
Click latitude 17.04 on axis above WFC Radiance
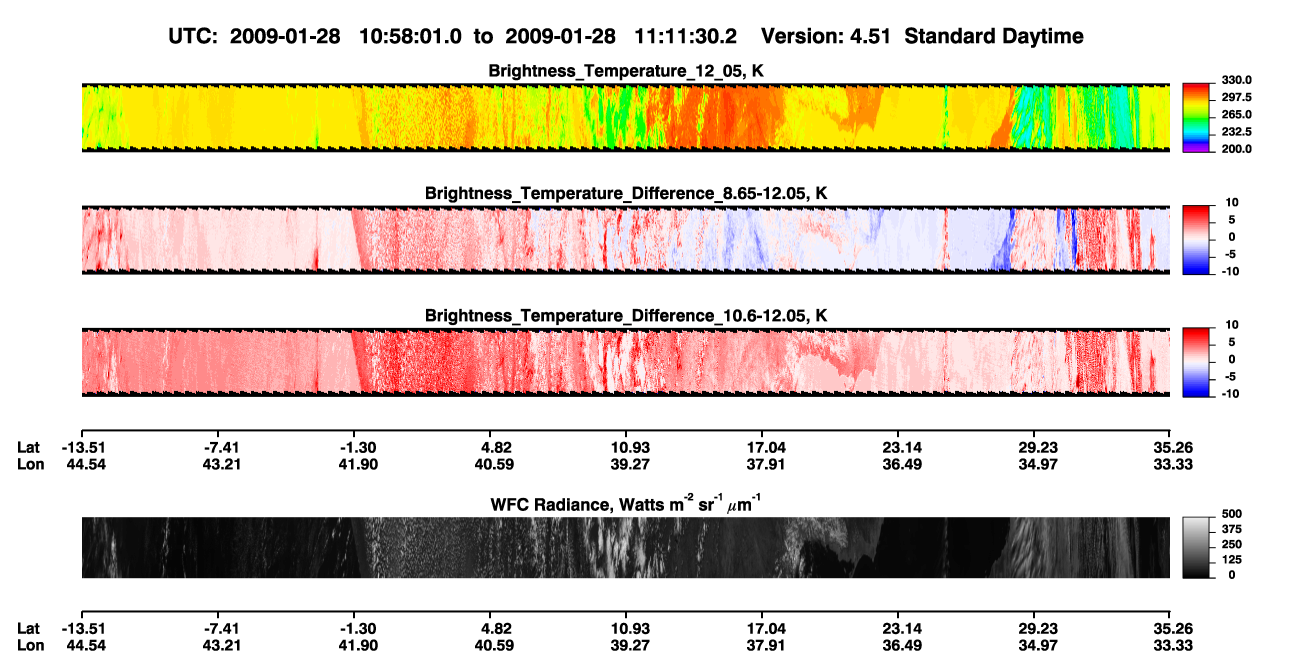tap(762, 447)
